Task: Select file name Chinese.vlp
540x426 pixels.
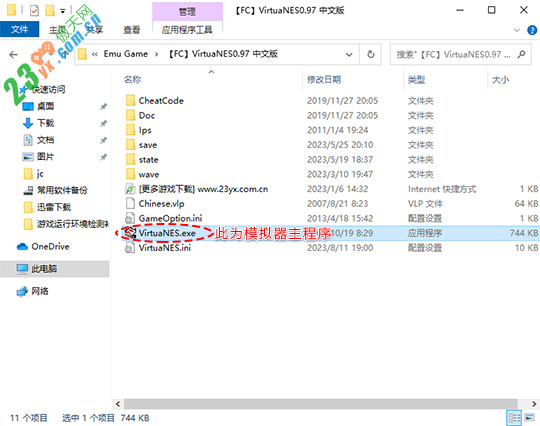Action: click(x=161, y=204)
